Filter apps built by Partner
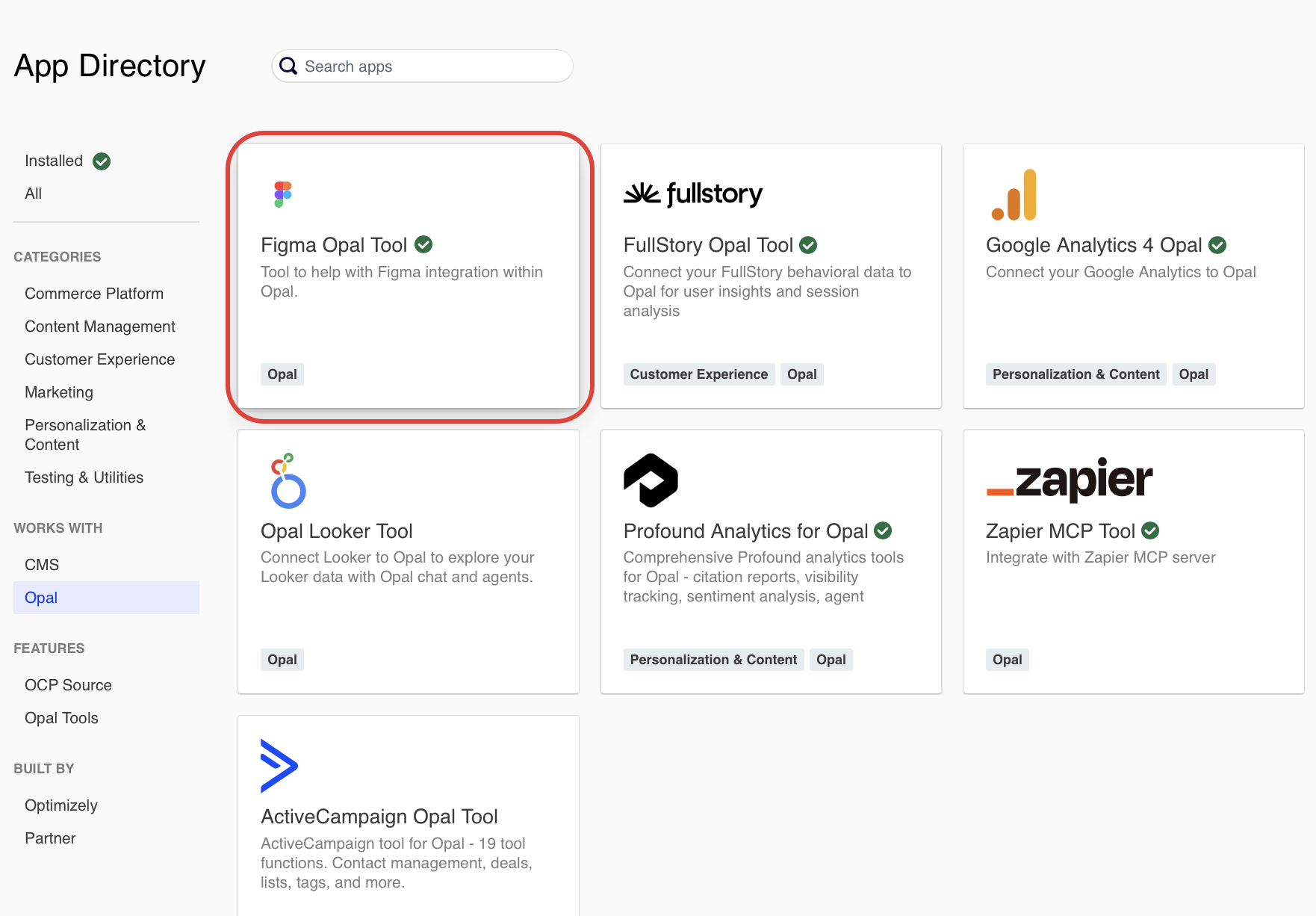1316x916 pixels. click(x=50, y=838)
